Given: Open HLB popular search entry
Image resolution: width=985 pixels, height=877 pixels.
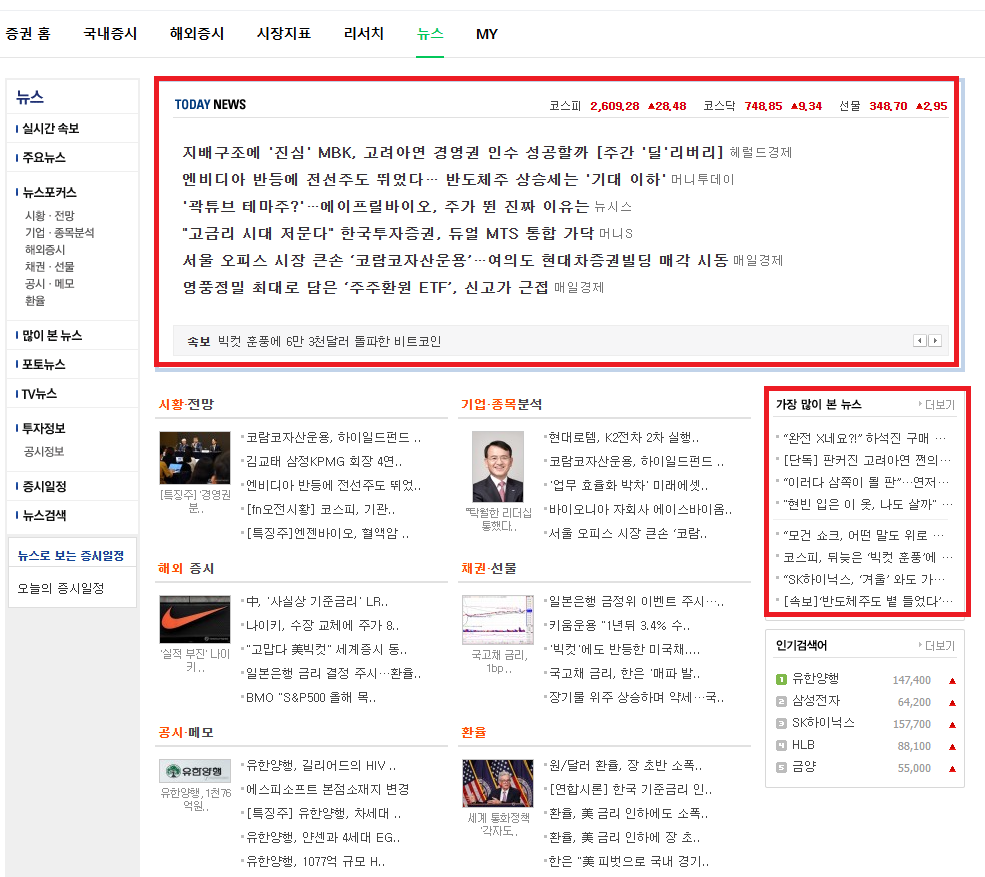Looking at the screenshot, I should (803, 745).
